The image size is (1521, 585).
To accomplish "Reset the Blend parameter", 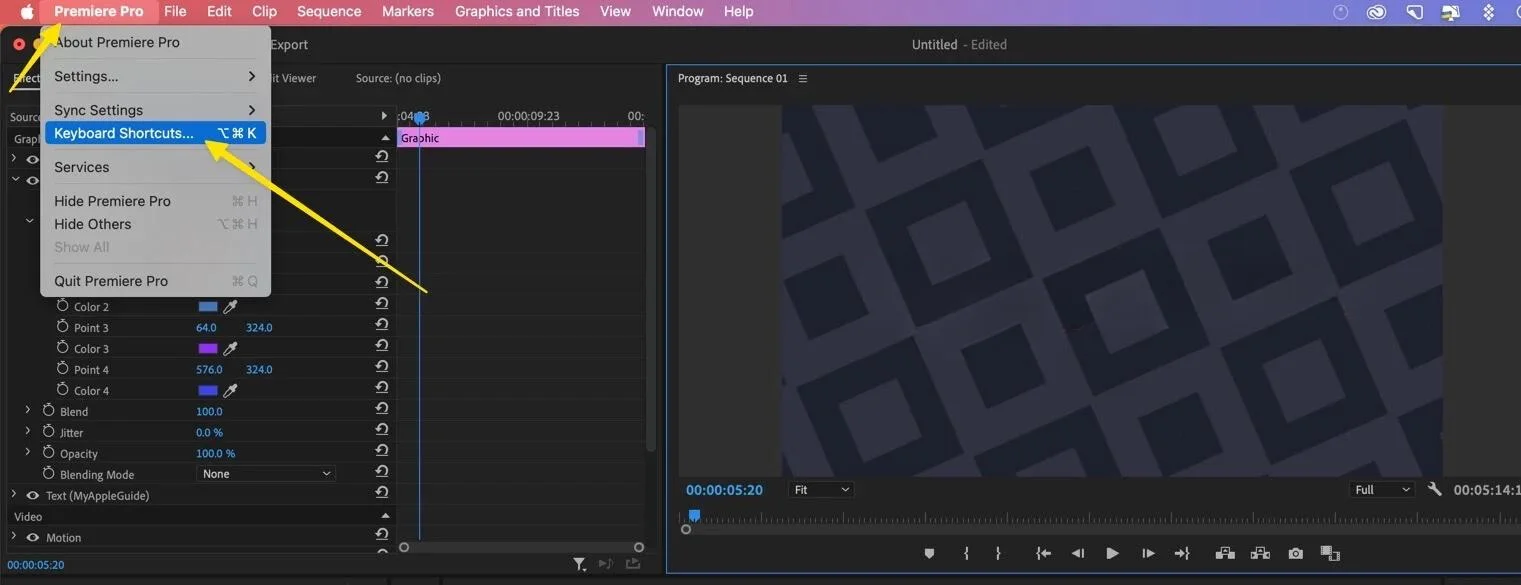I will pos(382,408).
